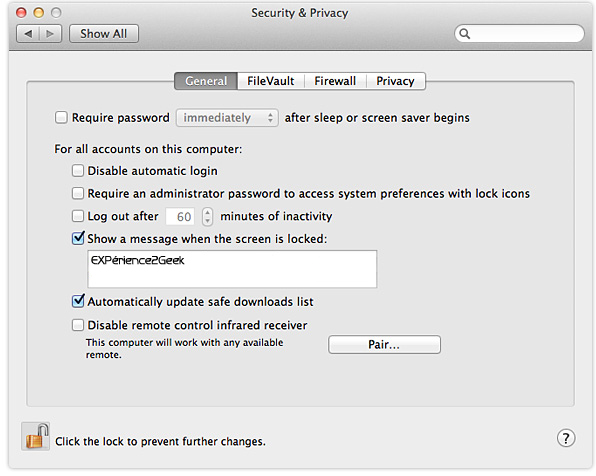Viewport: 596px width, 476px height.
Task: Click in the lock screen message field
Action: (232, 269)
